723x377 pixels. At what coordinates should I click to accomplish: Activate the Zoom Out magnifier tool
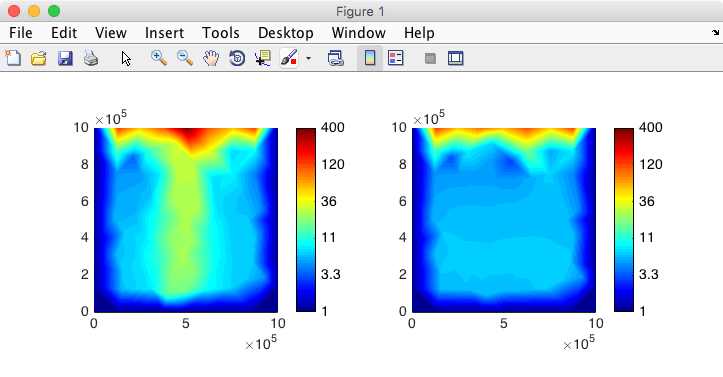point(185,58)
